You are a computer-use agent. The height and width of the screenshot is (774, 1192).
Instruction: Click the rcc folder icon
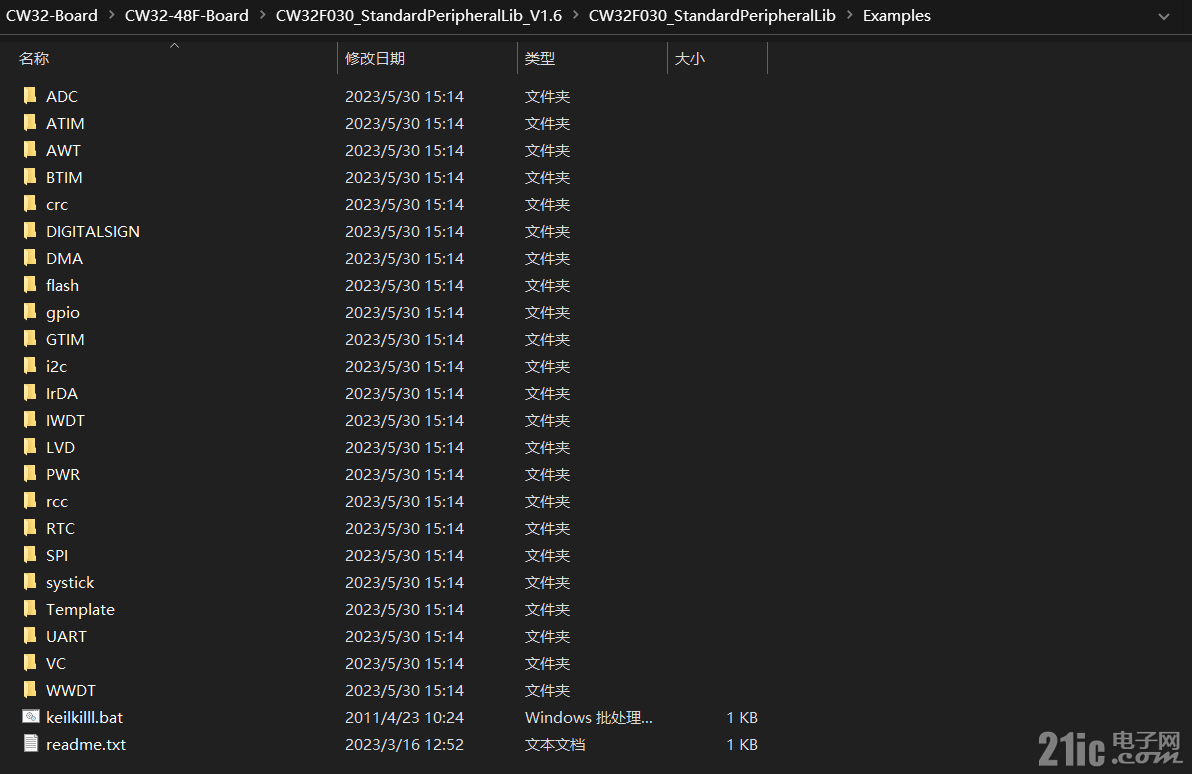[30, 501]
